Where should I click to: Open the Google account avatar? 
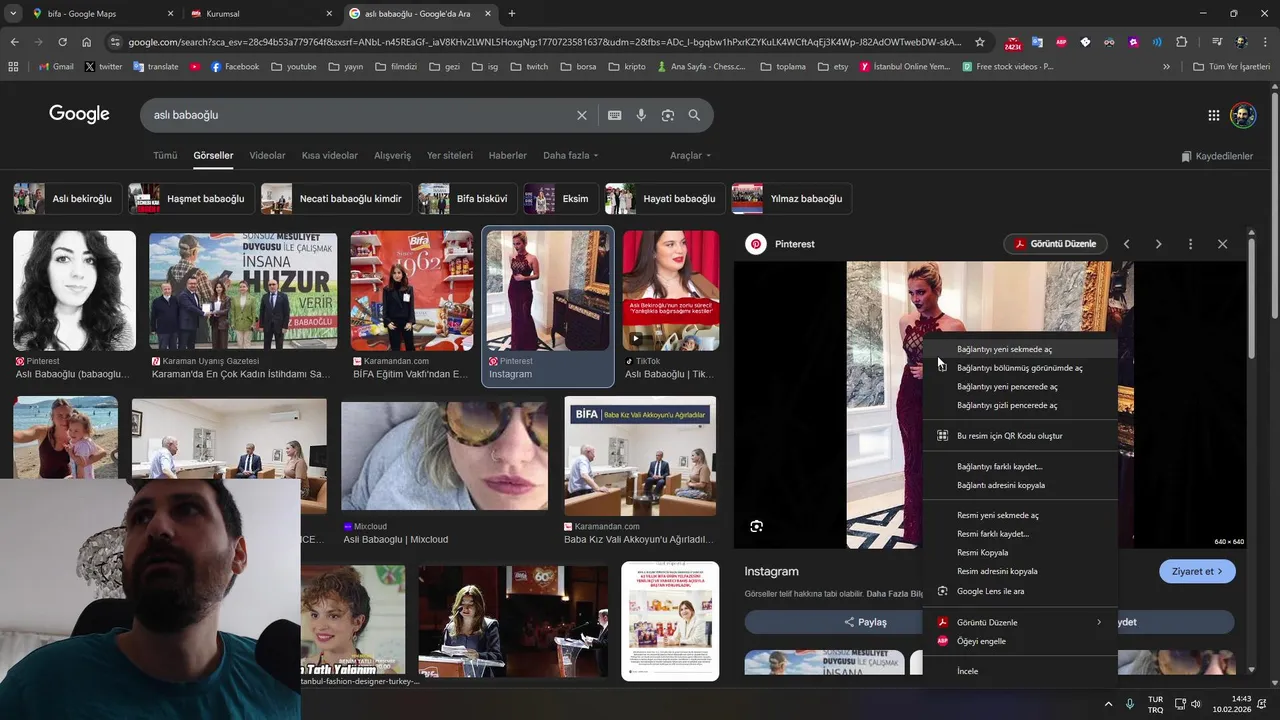click(1243, 115)
